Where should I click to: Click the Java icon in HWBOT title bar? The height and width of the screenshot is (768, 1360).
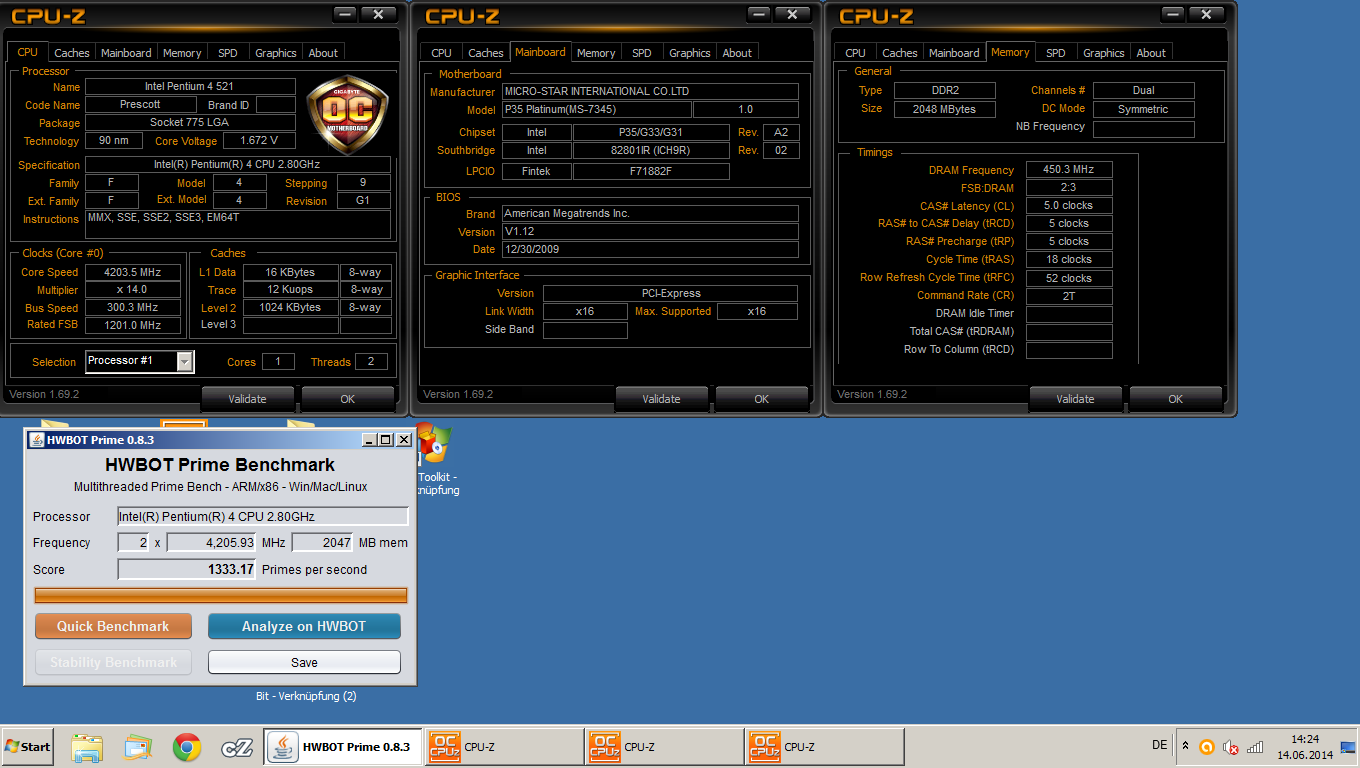point(36,440)
